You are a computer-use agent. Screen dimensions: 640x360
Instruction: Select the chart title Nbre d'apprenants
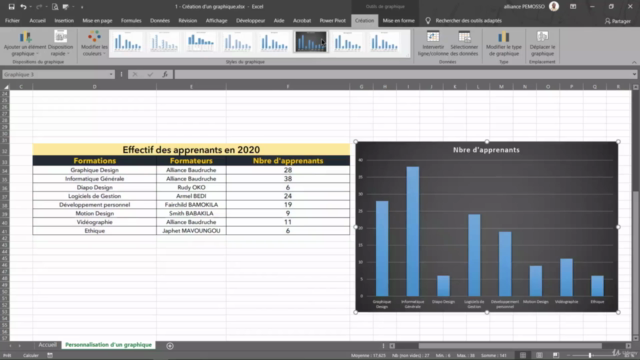pos(486,150)
